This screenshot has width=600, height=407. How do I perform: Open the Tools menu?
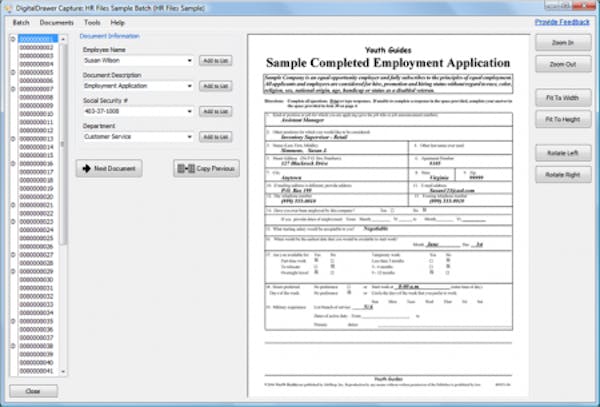point(92,23)
